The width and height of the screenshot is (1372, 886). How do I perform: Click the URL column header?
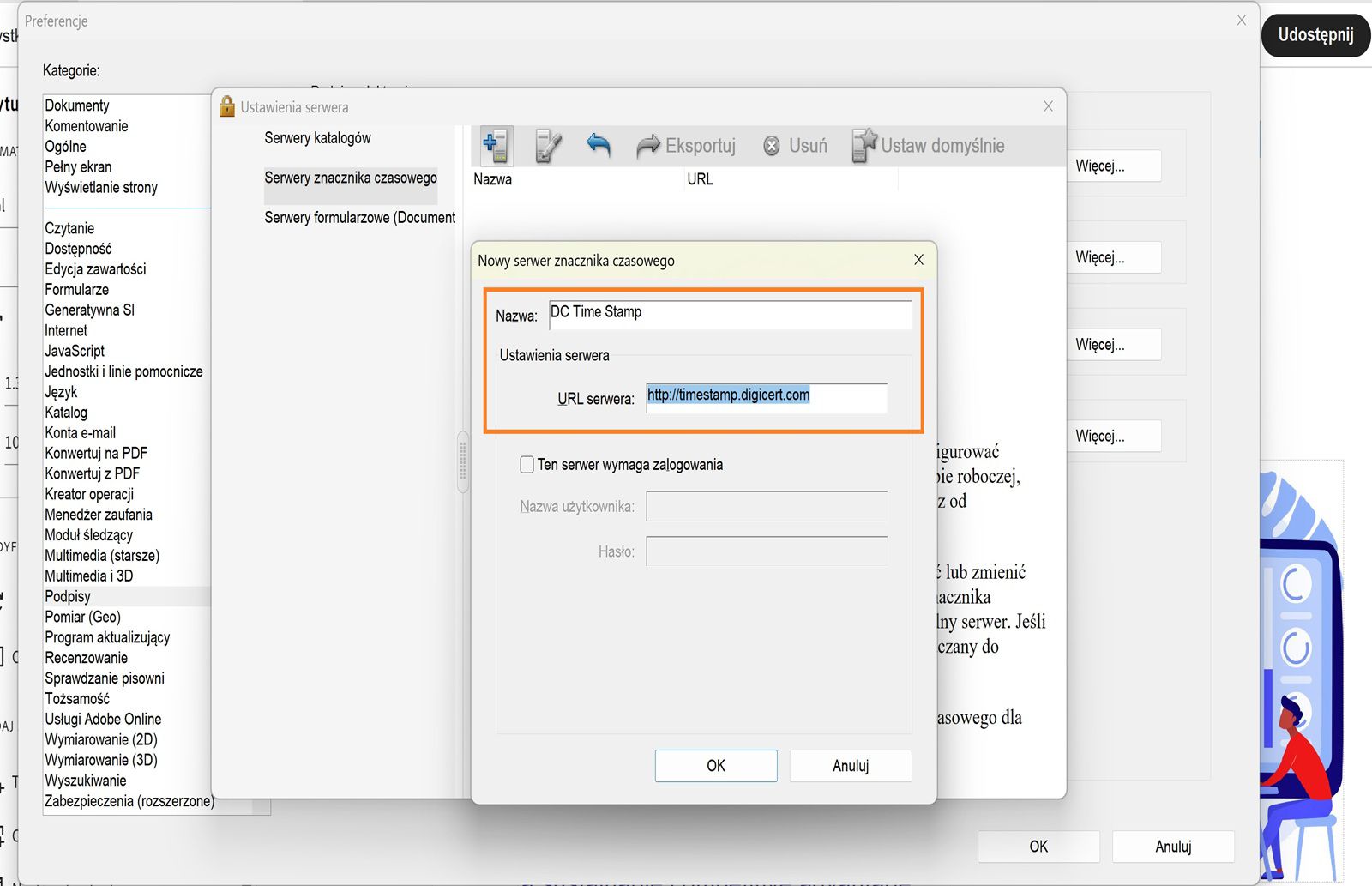tap(700, 179)
